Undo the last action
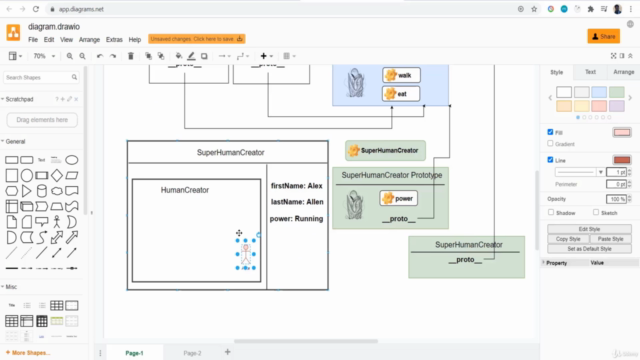 pyautogui.click(x=100, y=56)
